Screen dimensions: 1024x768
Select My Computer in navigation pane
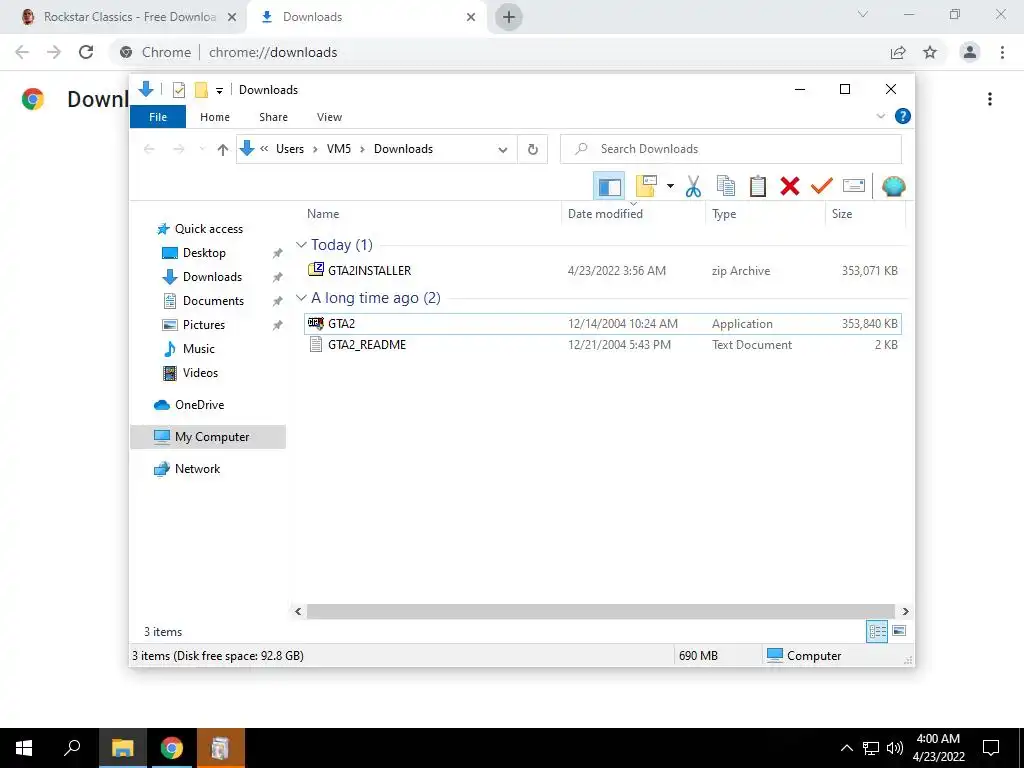coord(208,437)
